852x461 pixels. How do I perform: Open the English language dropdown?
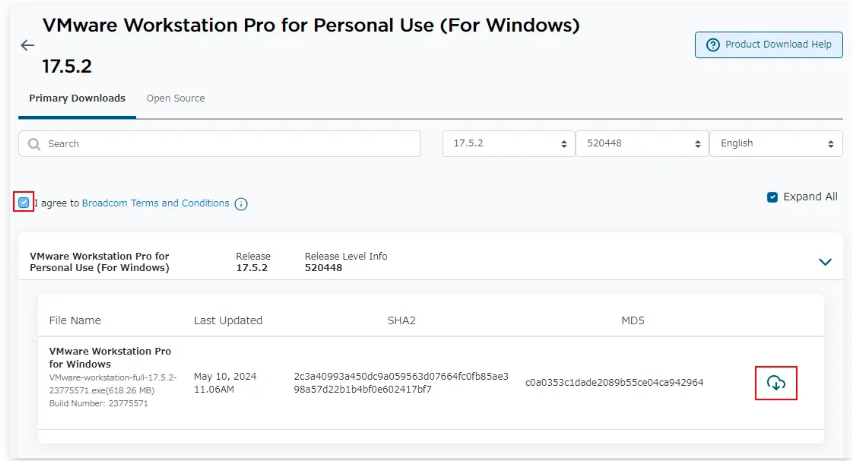coord(776,144)
